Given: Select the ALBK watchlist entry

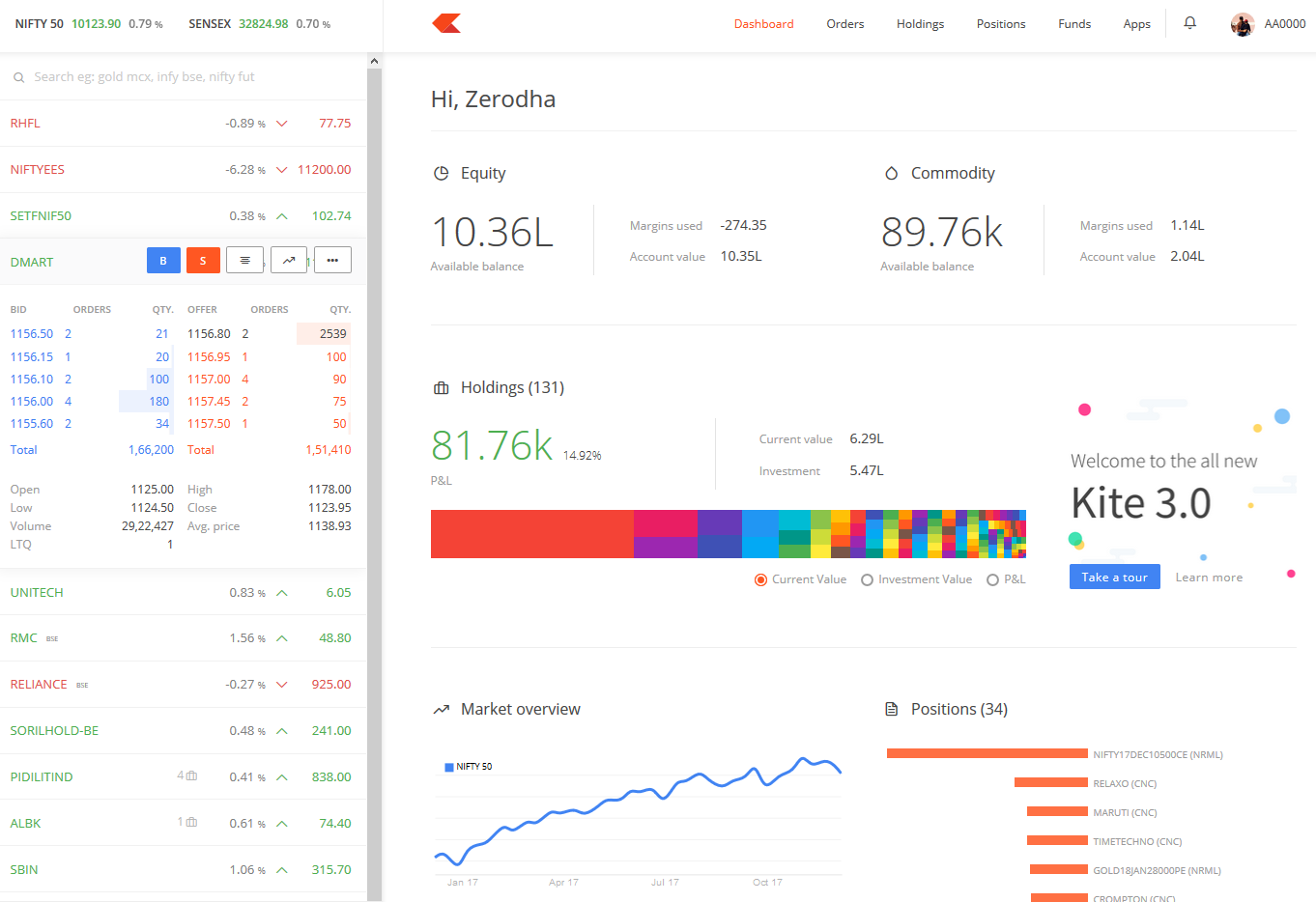Looking at the screenshot, I should [x=184, y=823].
